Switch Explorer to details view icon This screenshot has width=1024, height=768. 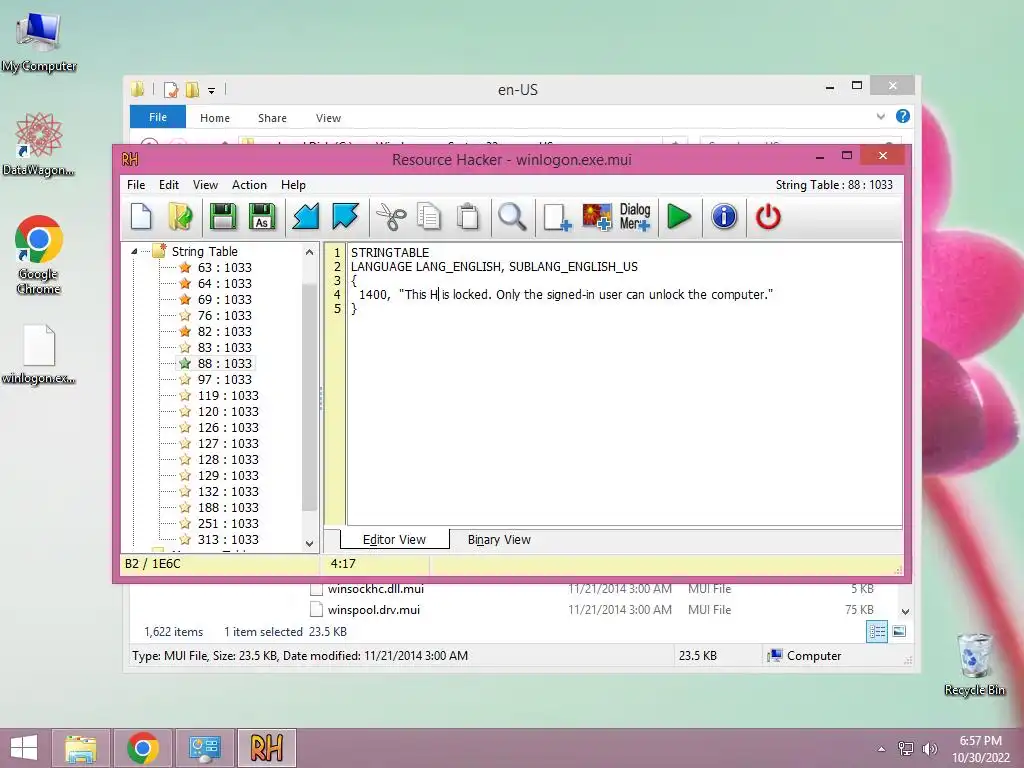(x=876, y=631)
